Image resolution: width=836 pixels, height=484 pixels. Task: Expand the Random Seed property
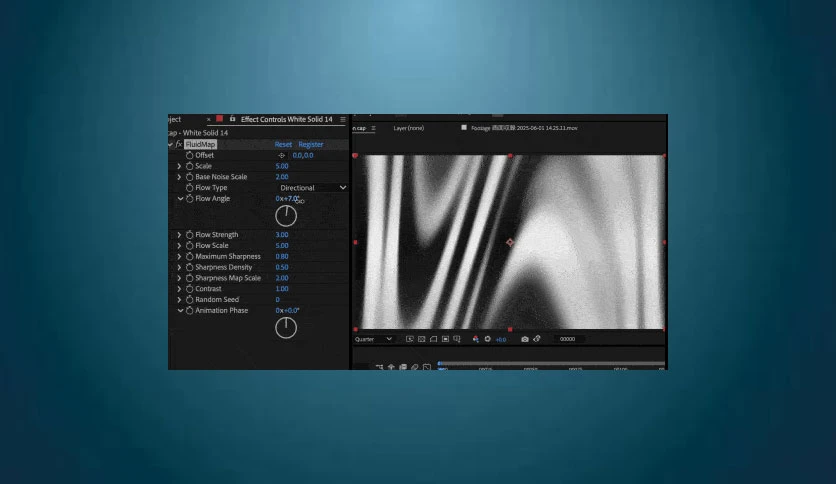pyautogui.click(x=179, y=300)
